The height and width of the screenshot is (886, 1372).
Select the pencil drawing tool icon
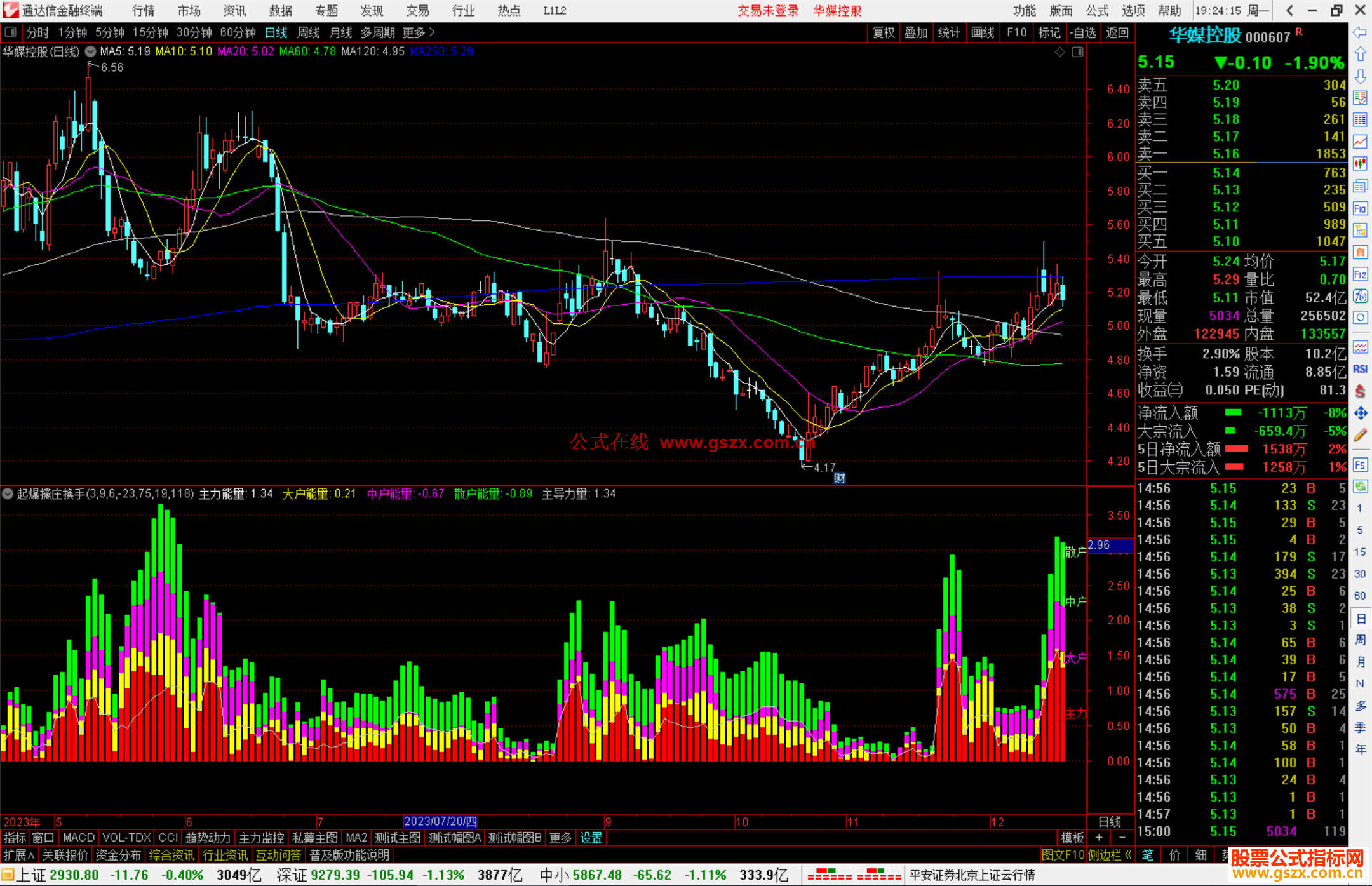click(1360, 435)
